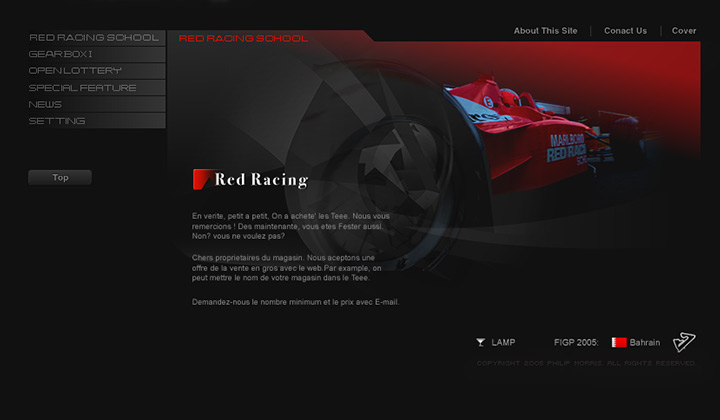The width and height of the screenshot is (720, 420).
Task: Click the FIGP 2005: label
Action: [x=576, y=342]
